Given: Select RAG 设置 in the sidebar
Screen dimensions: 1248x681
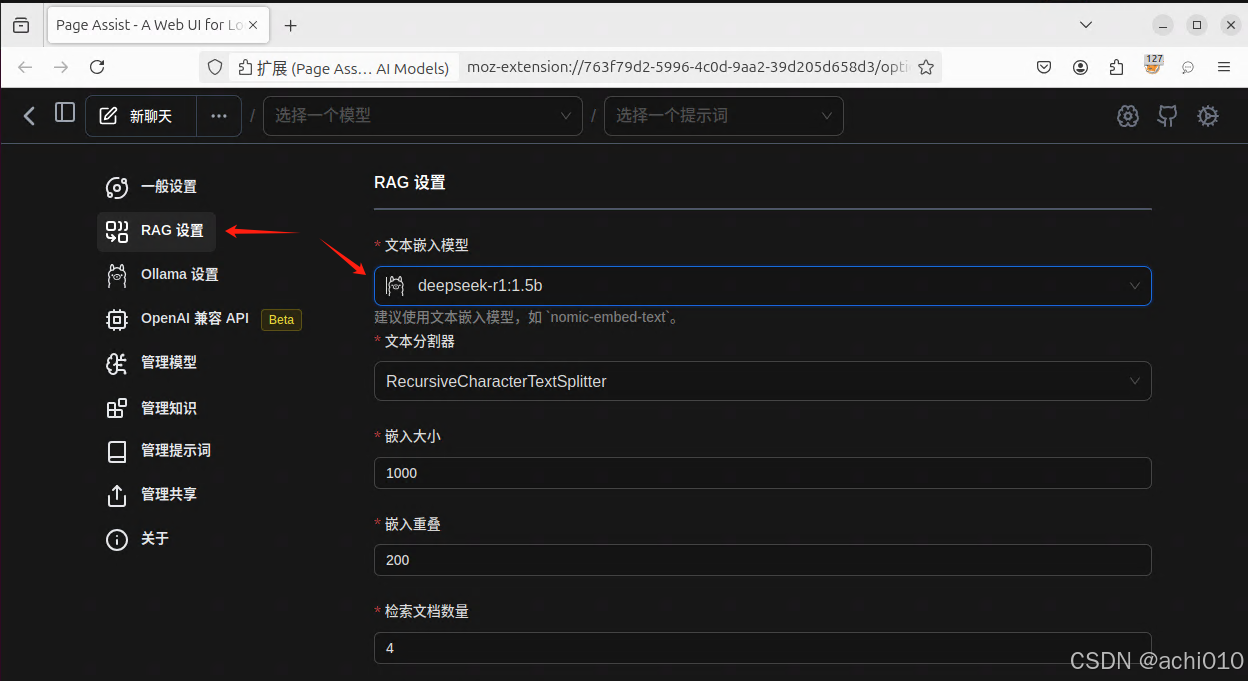Looking at the screenshot, I should [x=156, y=231].
